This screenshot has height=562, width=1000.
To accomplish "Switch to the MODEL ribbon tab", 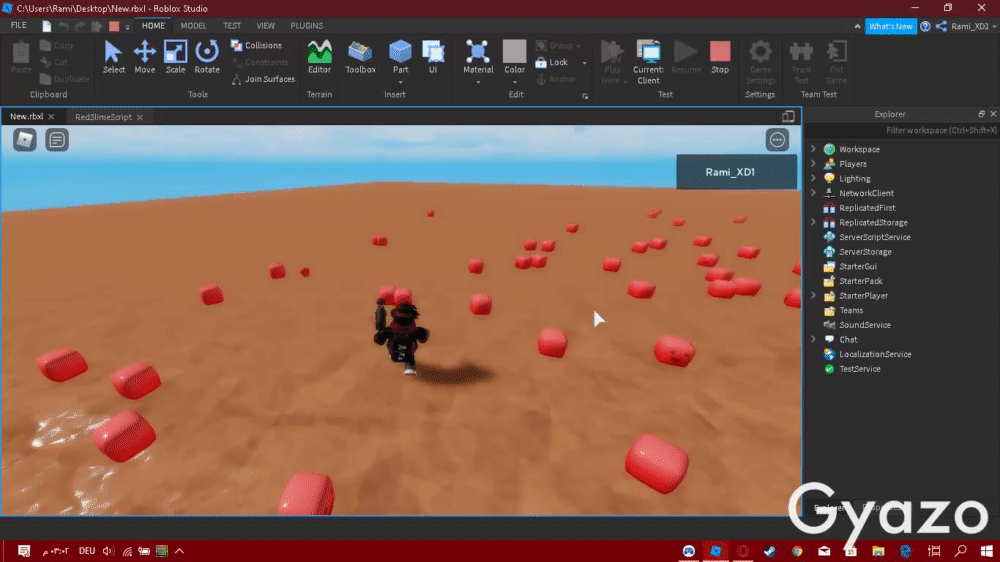I will point(193,26).
